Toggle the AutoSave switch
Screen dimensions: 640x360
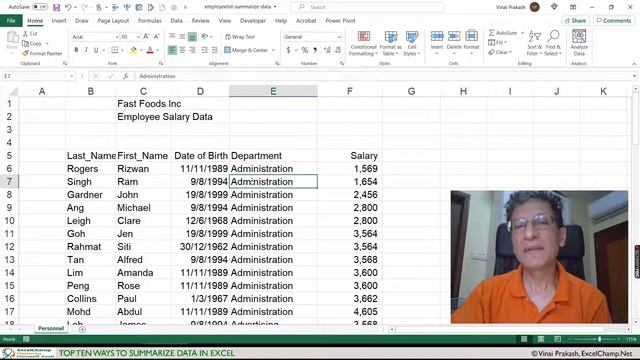click(40, 7)
